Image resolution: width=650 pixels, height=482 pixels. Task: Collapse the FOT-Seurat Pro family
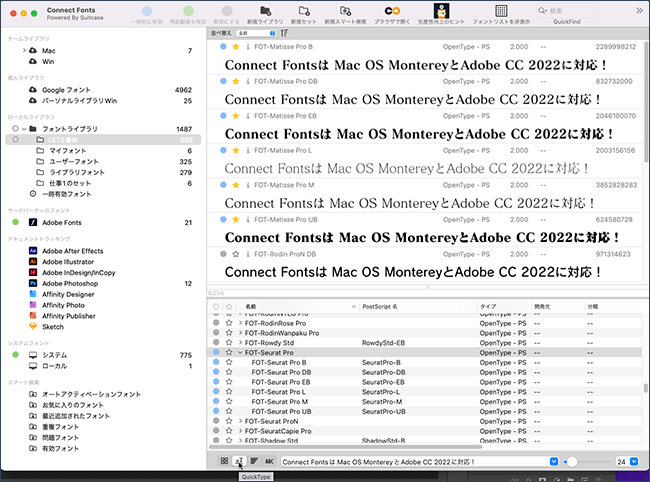(x=240, y=353)
